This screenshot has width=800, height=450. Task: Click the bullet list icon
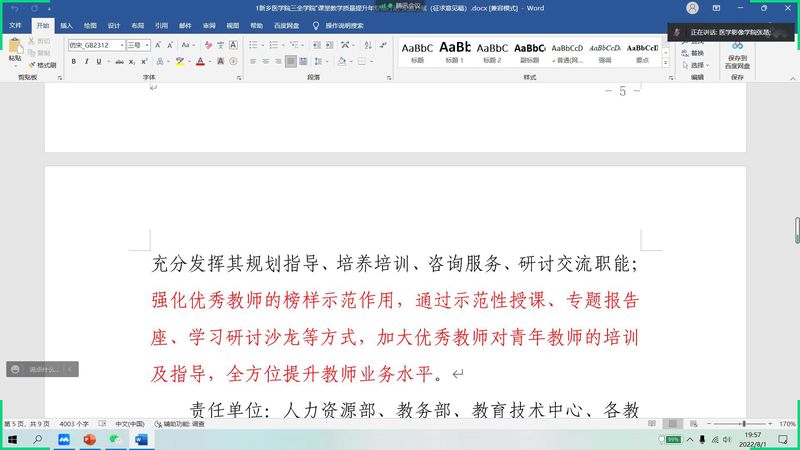[x=252, y=45]
